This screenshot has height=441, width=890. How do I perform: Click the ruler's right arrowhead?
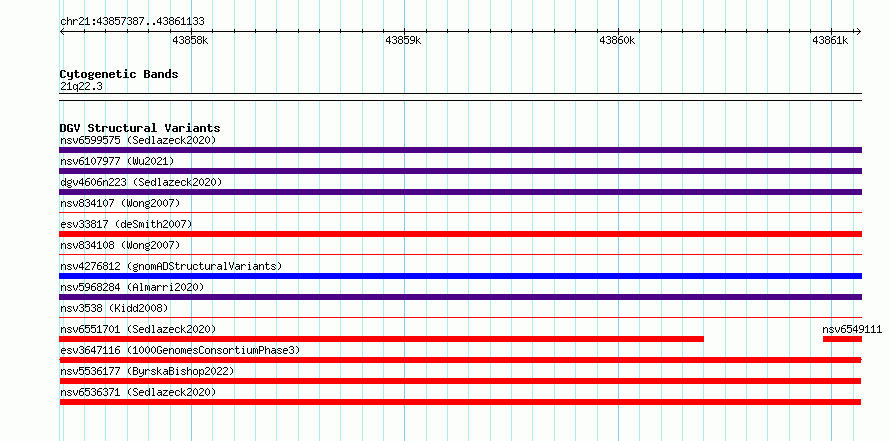858,32
